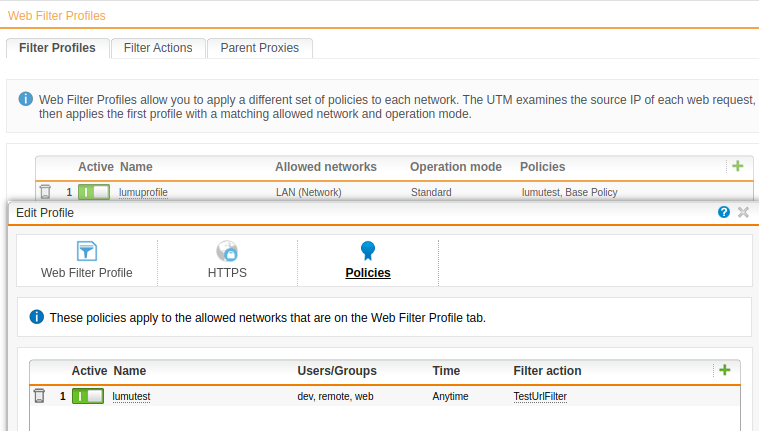Click the info icon beside policies description
Screen dimensions: 759x431
point(37,317)
